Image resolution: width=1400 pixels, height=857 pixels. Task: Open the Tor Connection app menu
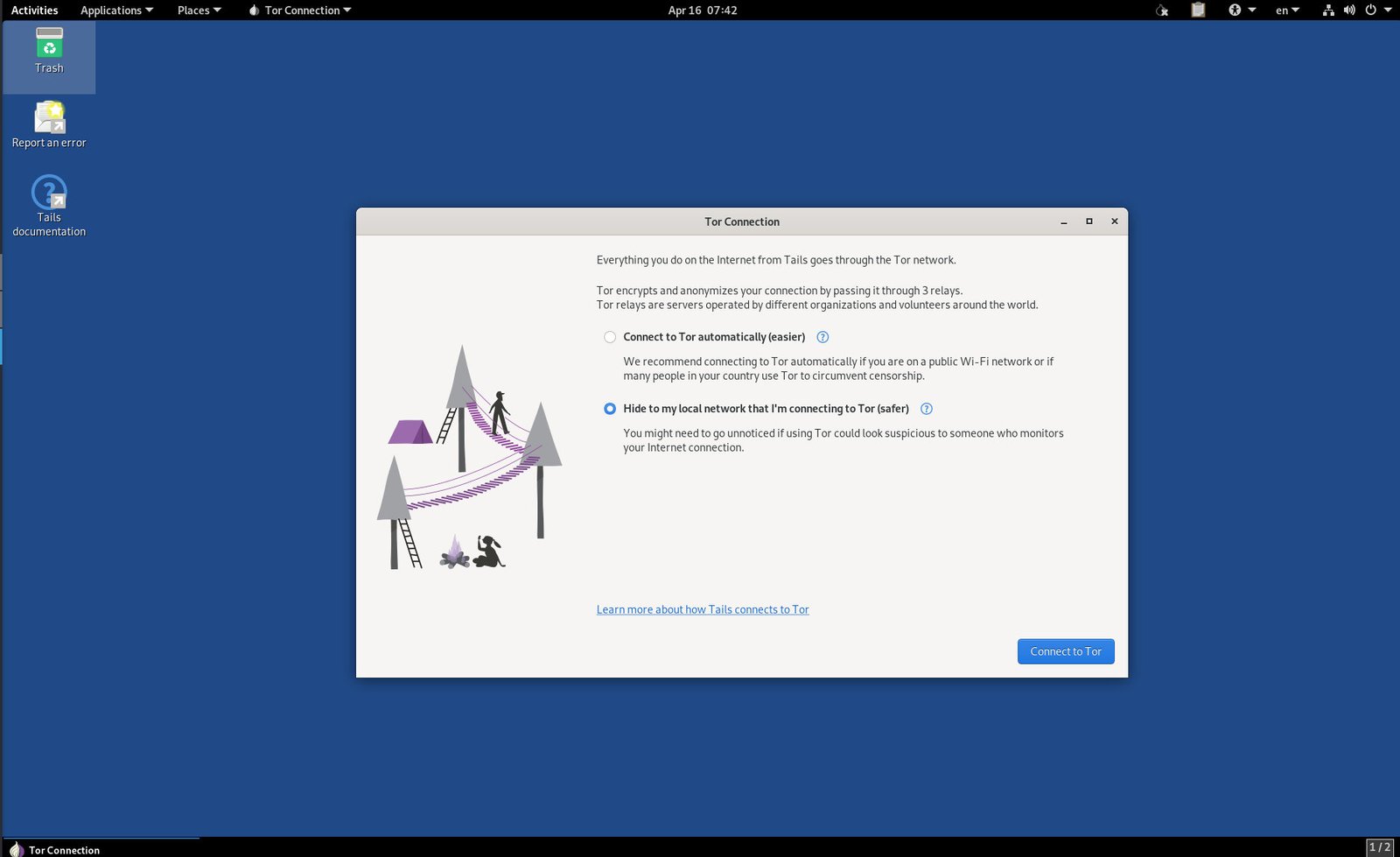click(300, 11)
